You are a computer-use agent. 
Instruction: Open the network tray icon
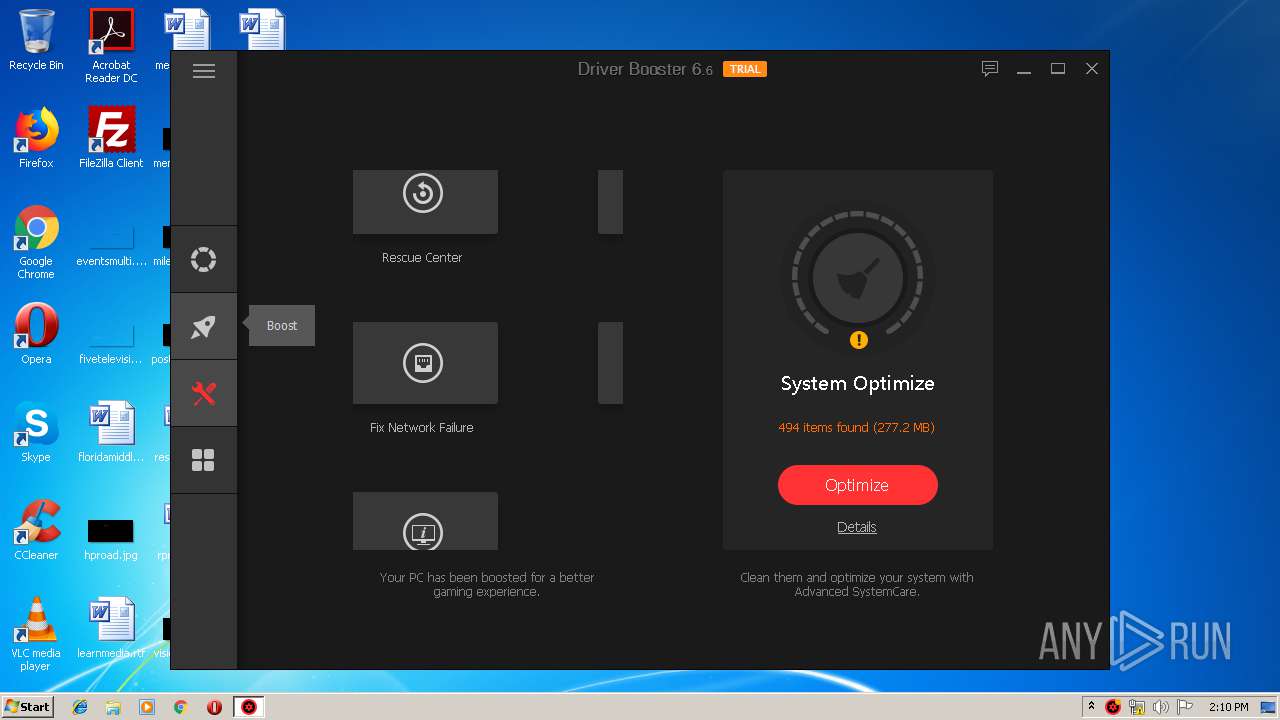[1137, 707]
